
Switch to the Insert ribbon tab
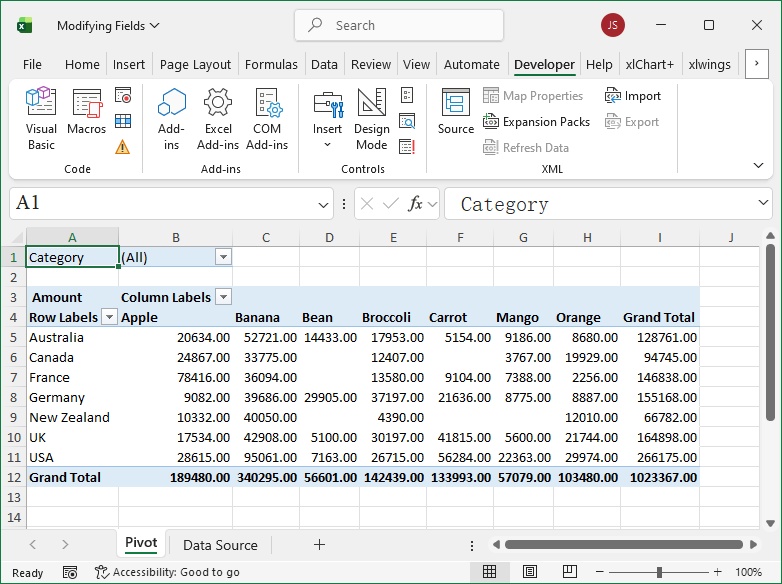pos(129,64)
